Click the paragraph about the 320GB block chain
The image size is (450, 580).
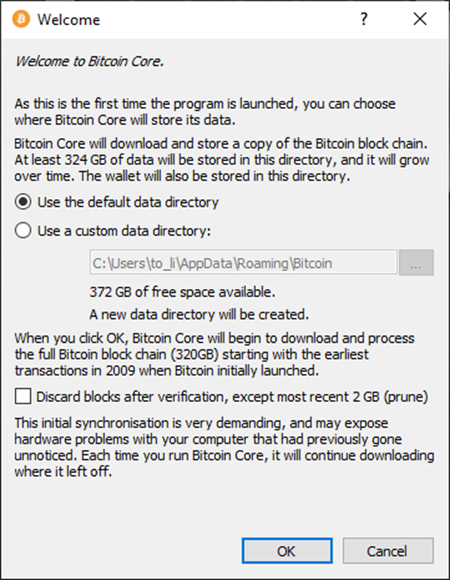click(214, 354)
